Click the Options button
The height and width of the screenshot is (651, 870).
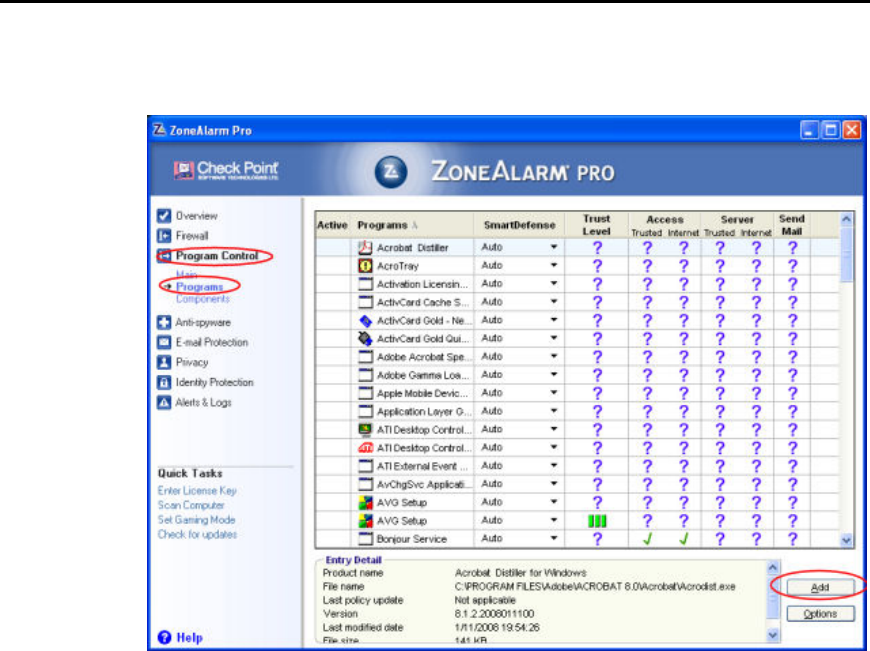click(820, 614)
